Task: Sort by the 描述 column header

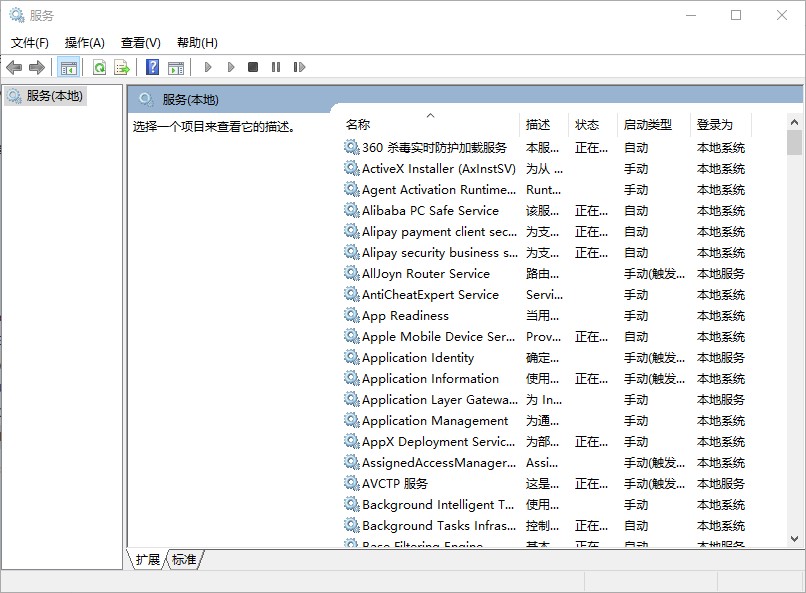Action: [544, 125]
